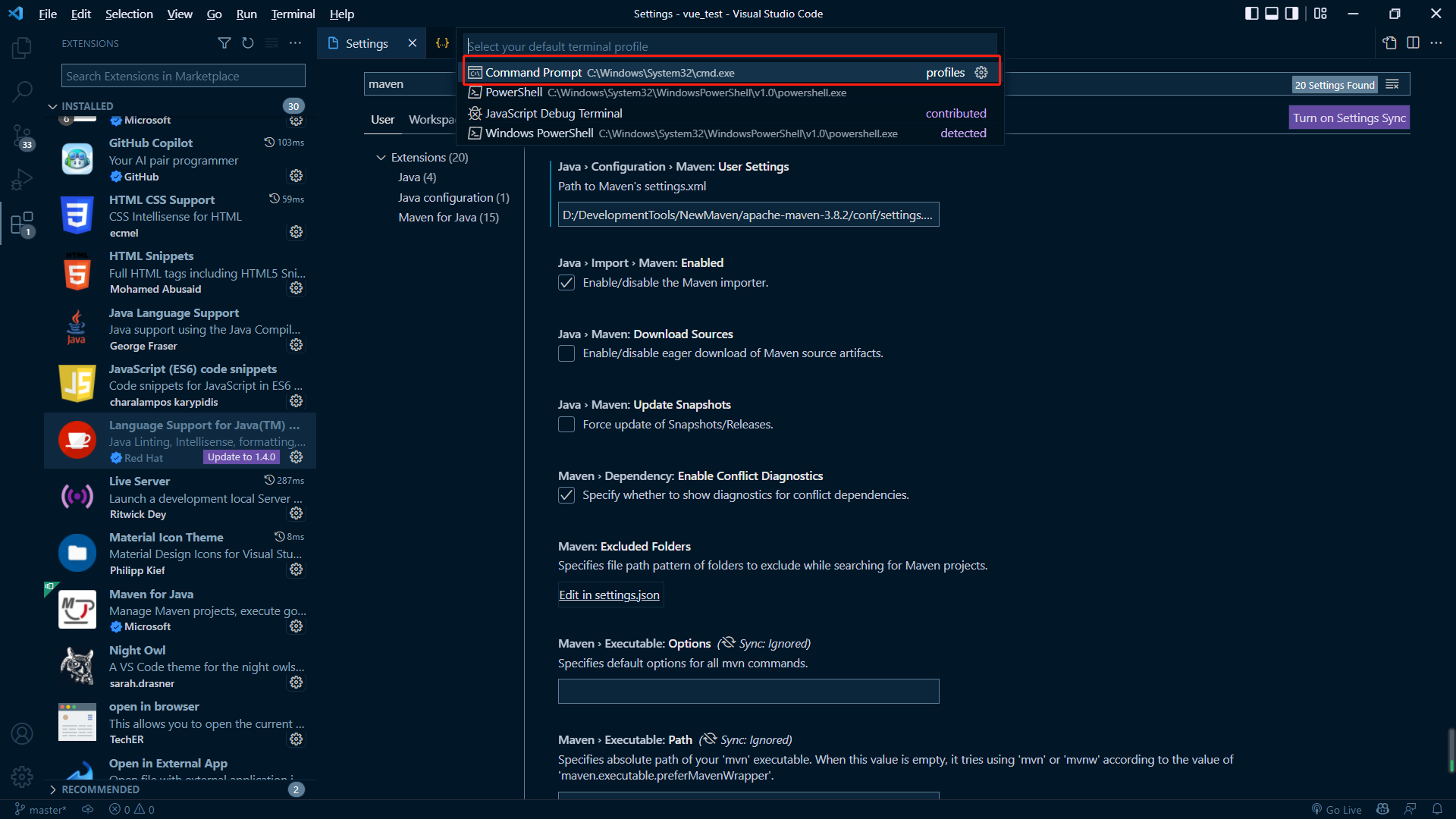Screen dimensions: 1456x819
Task: Toggle Maven Dependency Enable Conflict Diagnostics checkbox
Action: tap(567, 495)
